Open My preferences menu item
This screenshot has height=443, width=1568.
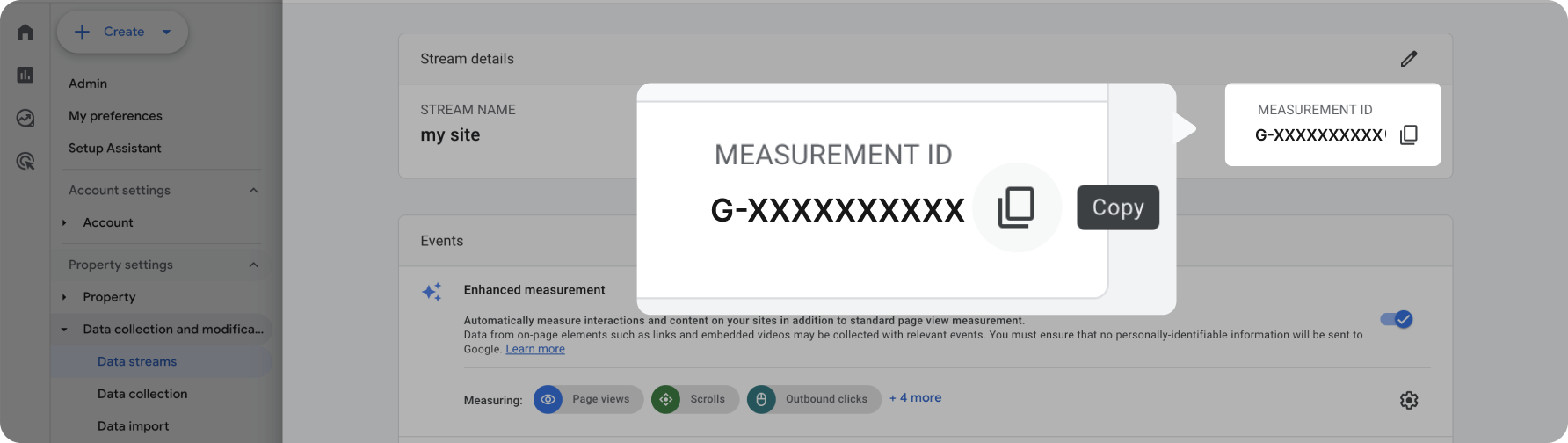[115, 116]
